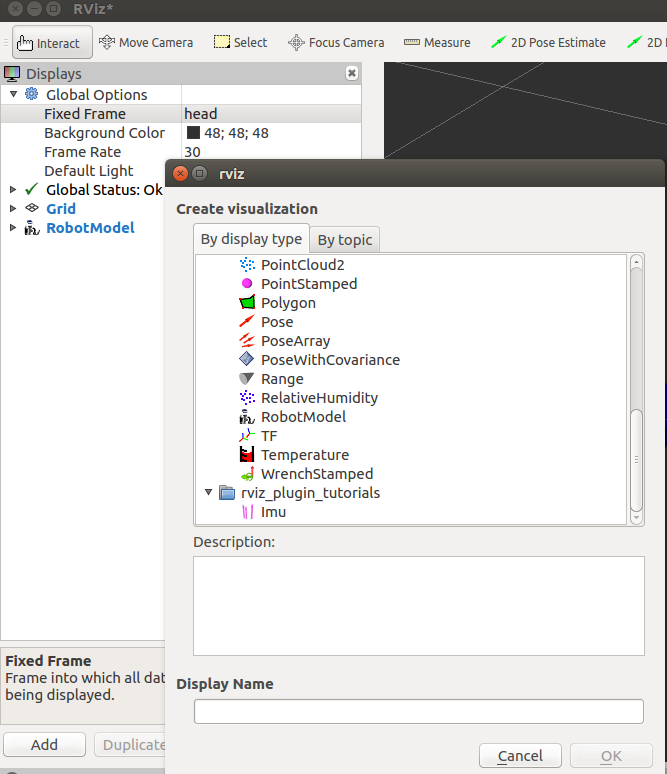Viewport: 667px width, 774px height.
Task: Click the Duplicate button
Action: tap(130, 744)
